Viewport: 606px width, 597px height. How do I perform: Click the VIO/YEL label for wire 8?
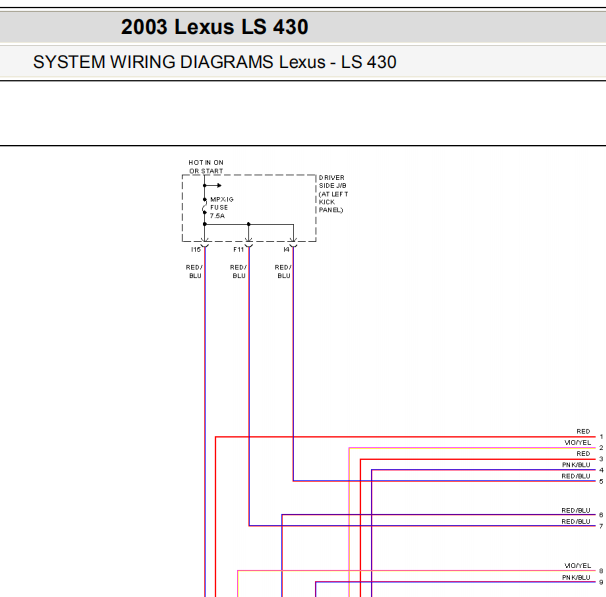[577, 566]
